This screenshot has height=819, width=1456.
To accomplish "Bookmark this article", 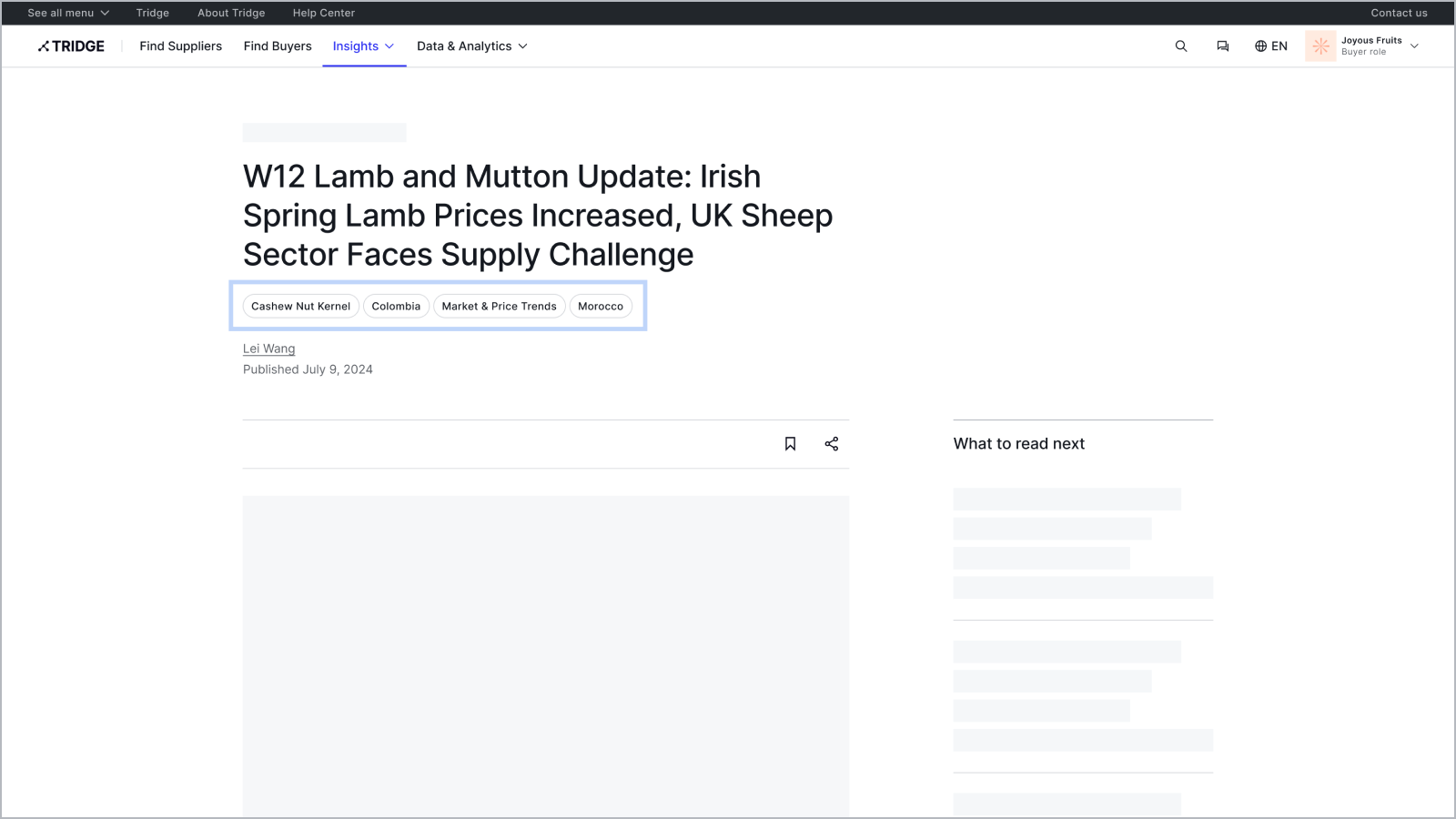I will coord(790,444).
